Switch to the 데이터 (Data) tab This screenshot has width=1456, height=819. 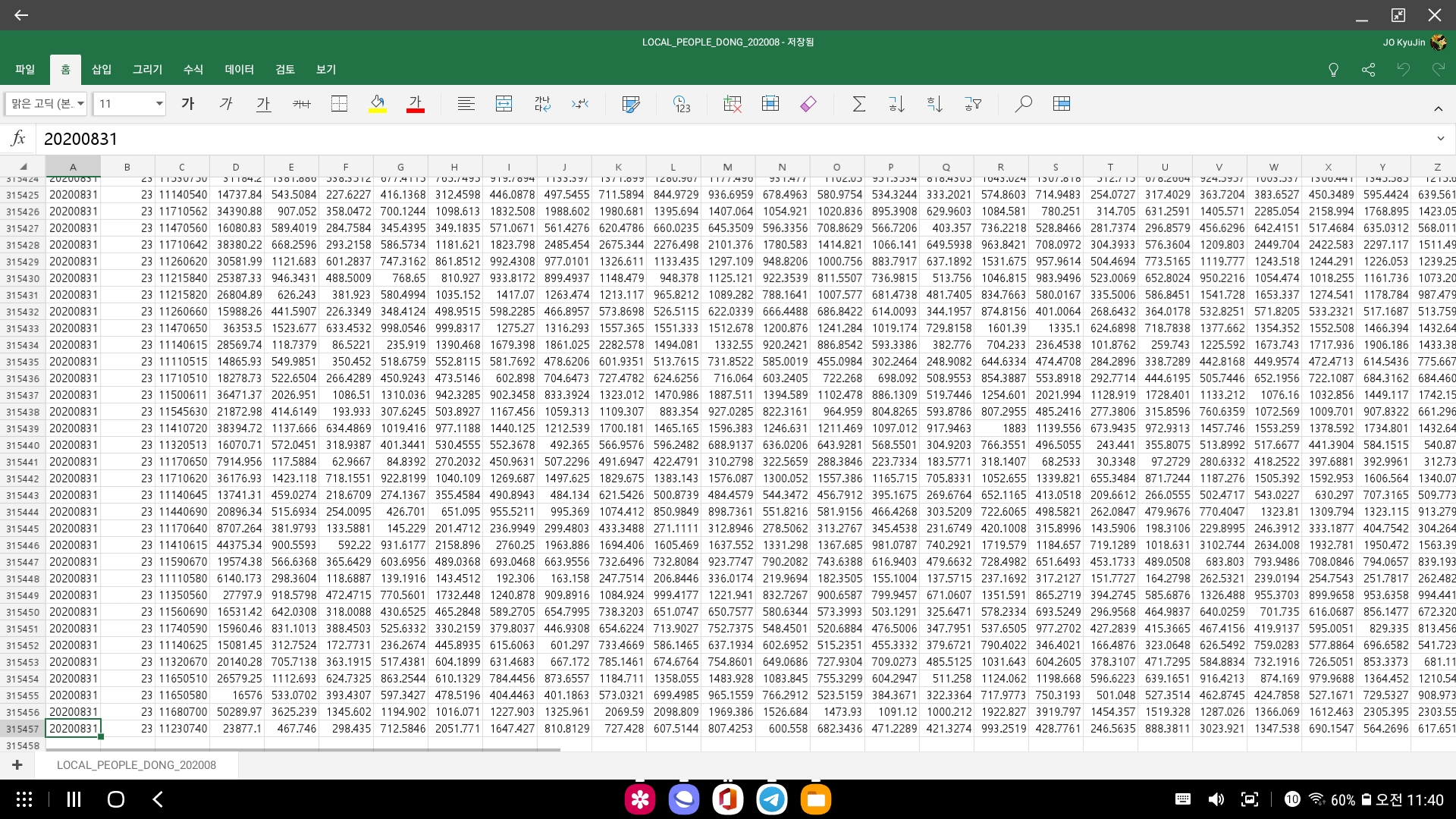coord(239,69)
